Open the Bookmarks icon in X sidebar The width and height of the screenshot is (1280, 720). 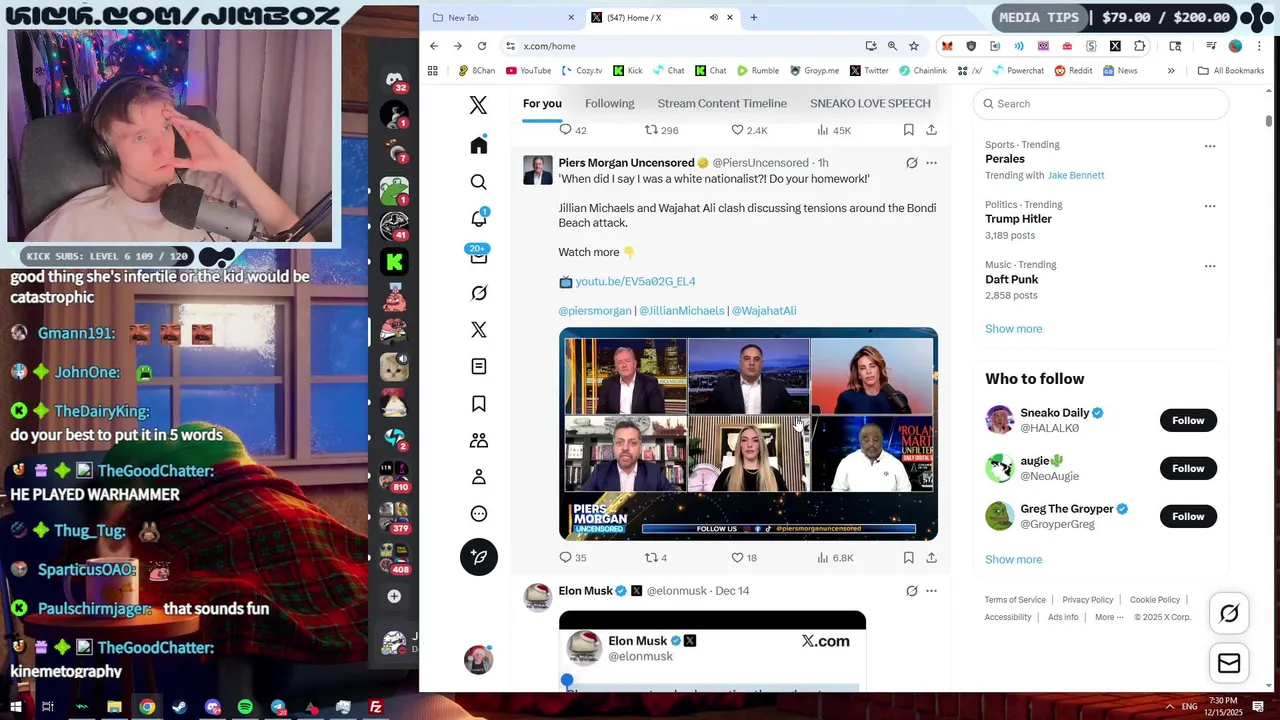pyautogui.click(x=478, y=403)
